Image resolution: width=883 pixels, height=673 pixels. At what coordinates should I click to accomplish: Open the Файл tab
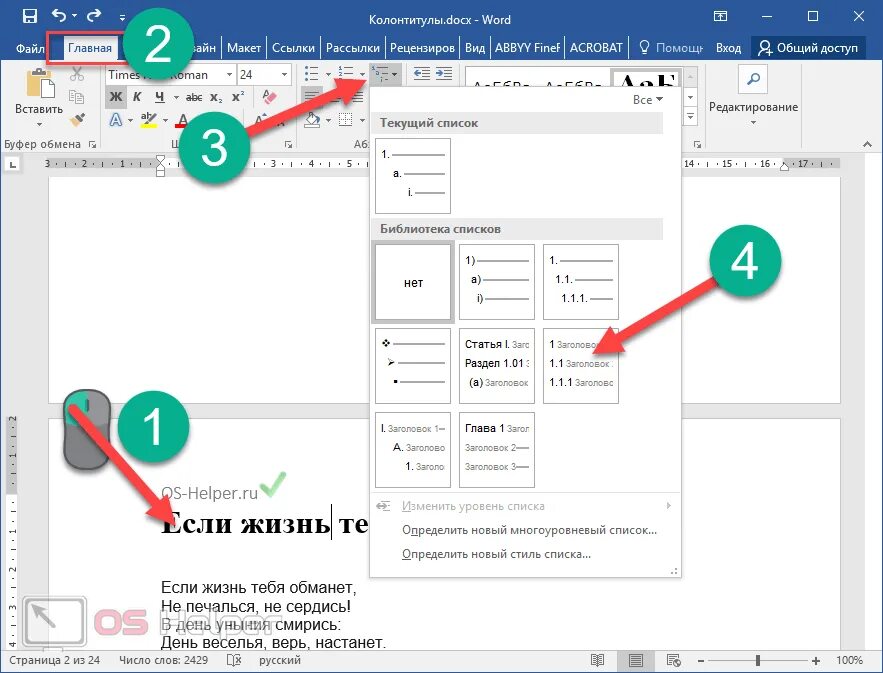pos(29,48)
